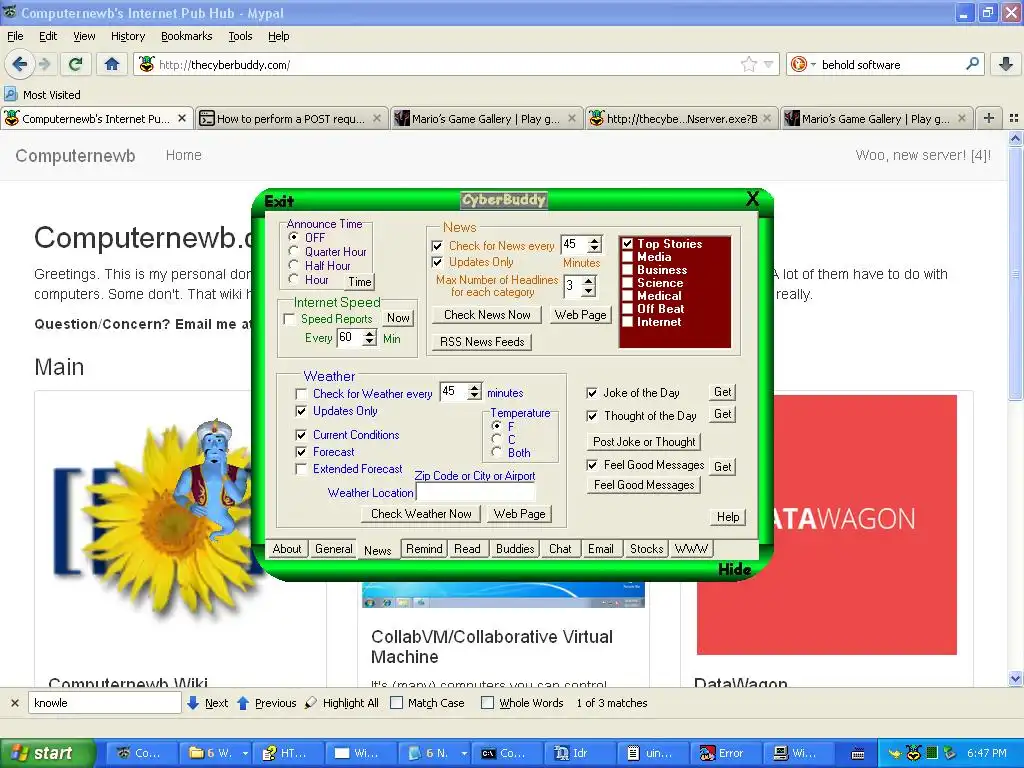1024x768 pixels.
Task: Open the History menu
Action: 128,36
